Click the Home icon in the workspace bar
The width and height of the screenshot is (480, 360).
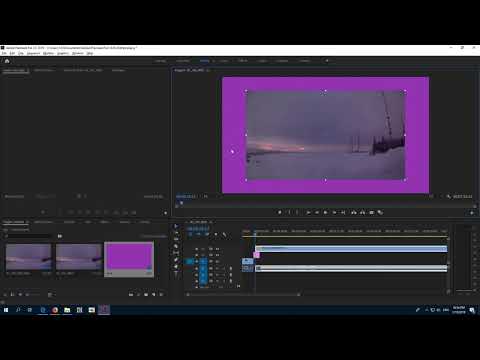[7, 61]
